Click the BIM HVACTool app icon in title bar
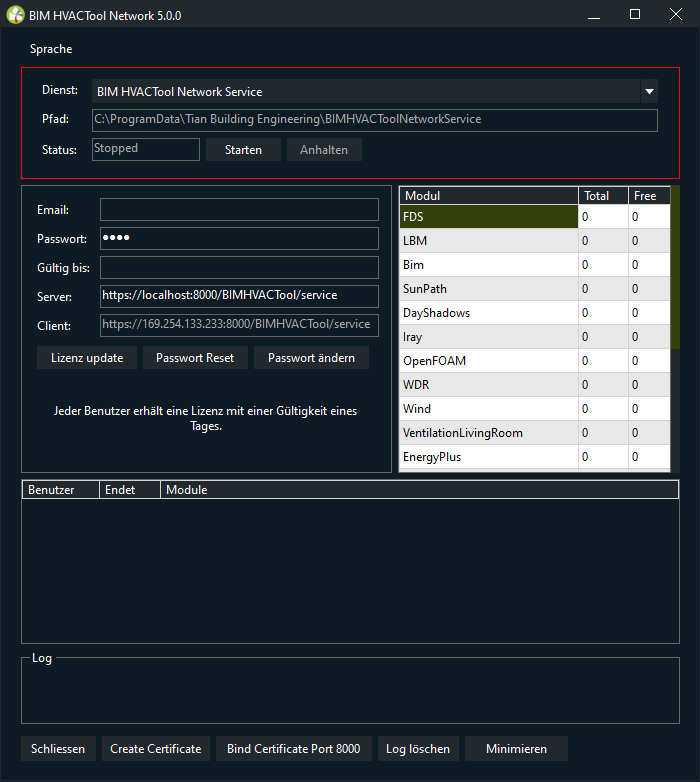700x782 pixels. 15,15
